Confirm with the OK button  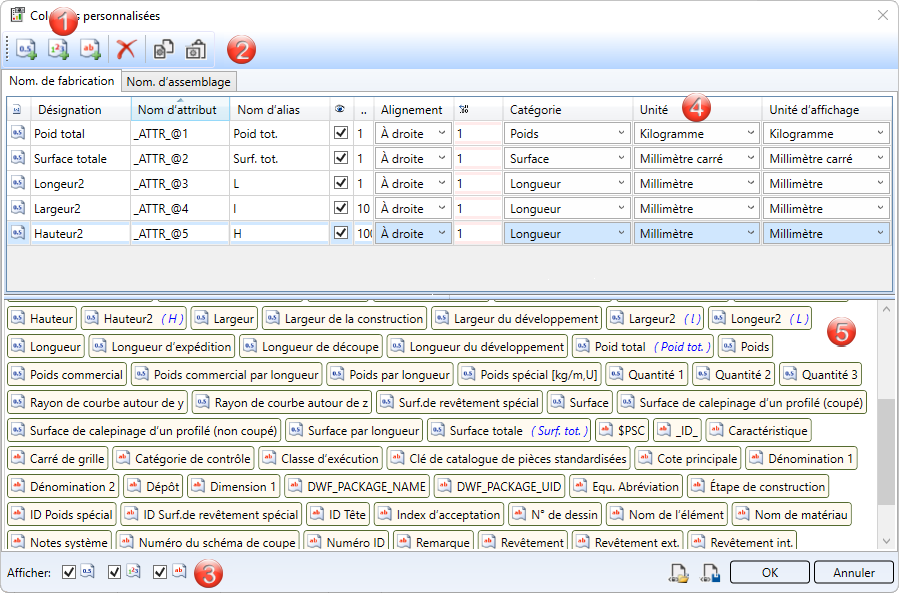(770, 572)
